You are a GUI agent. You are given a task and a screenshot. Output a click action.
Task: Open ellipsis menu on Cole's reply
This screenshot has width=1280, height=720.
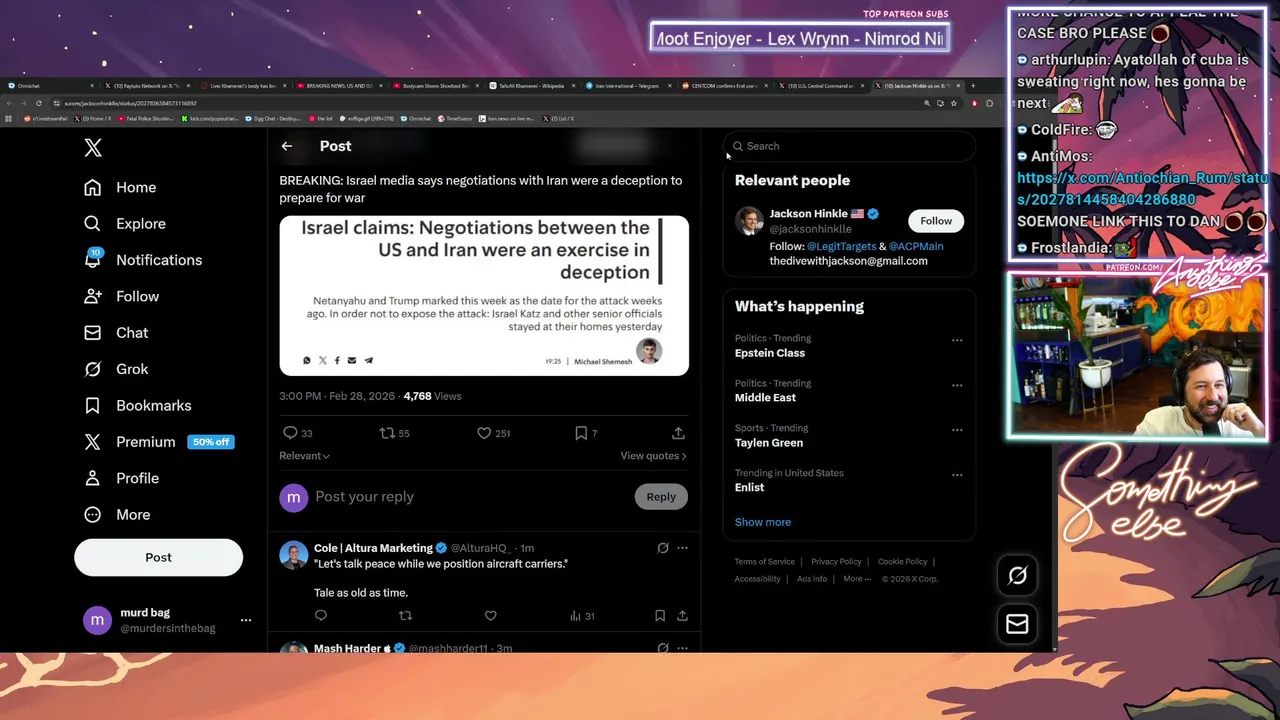[x=682, y=548]
